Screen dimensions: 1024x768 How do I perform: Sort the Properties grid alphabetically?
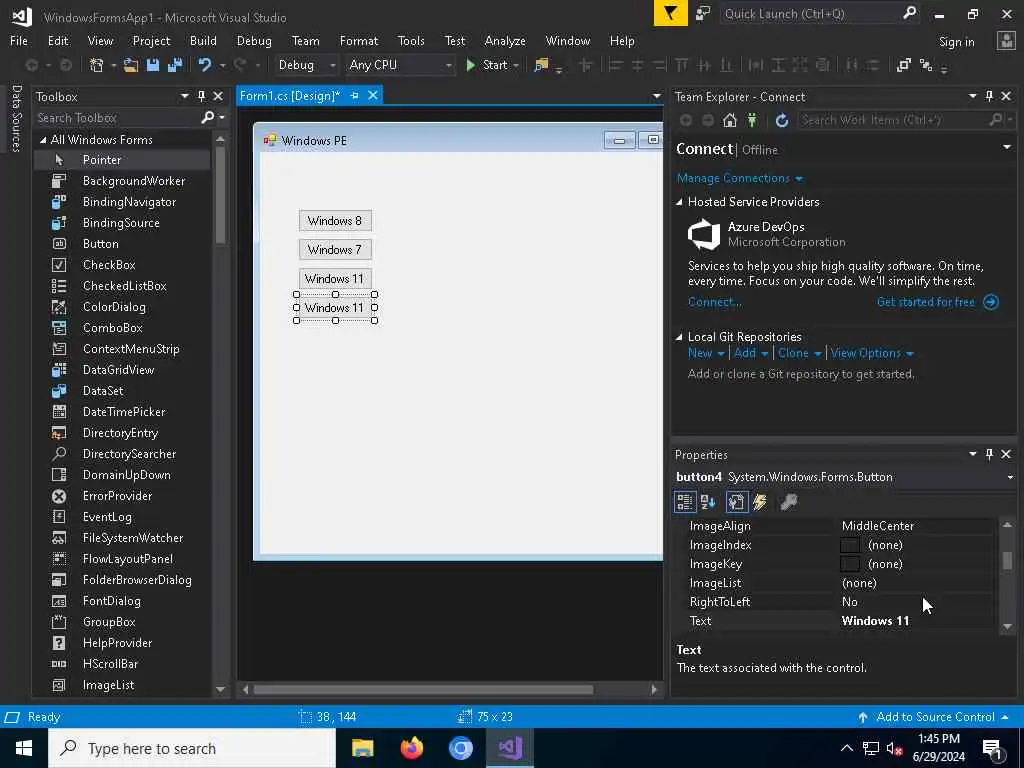708,502
